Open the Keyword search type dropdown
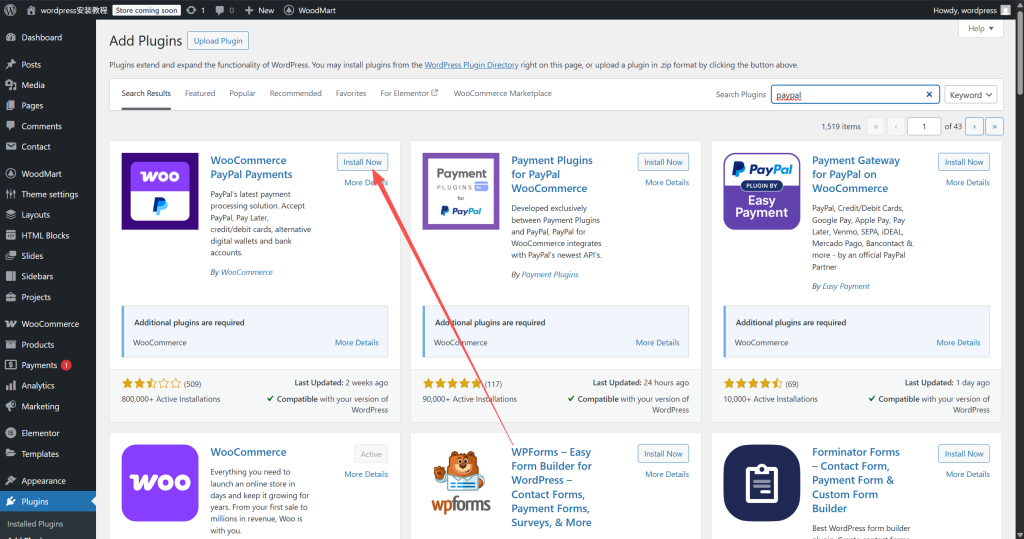This screenshot has width=1024, height=539. pyautogui.click(x=970, y=95)
